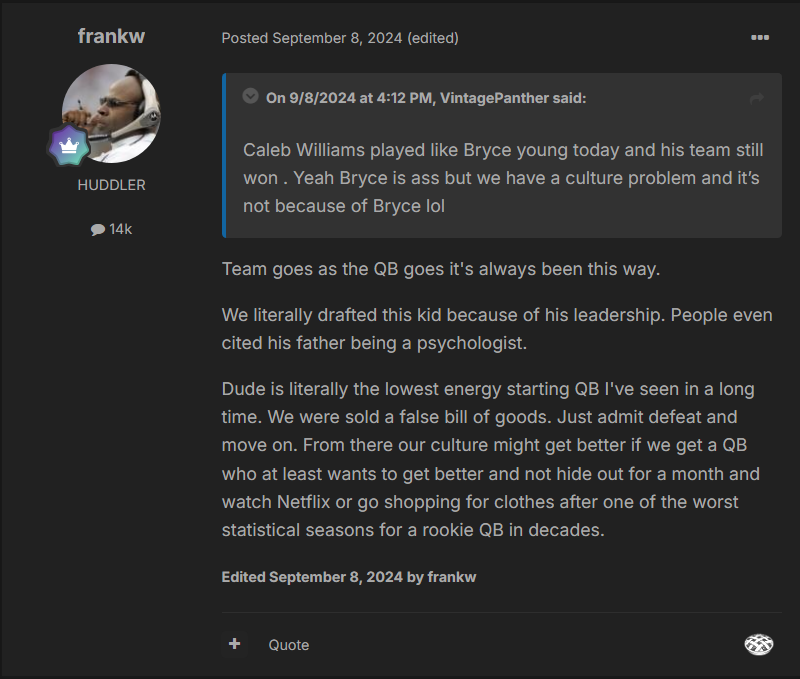Click the 'We literally drafted this kid' paragraph
This screenshot has height=679, width=800.
pyautogui.click(x=496, y=329)
